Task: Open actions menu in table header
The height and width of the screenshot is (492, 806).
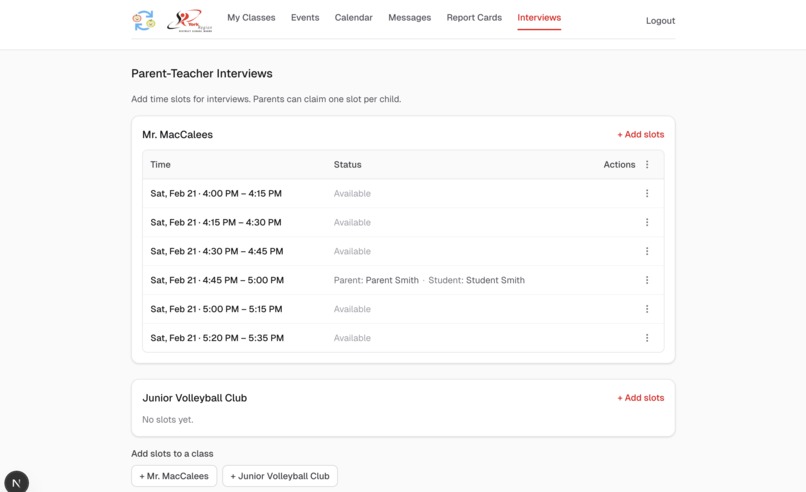Action: (647, 165)
